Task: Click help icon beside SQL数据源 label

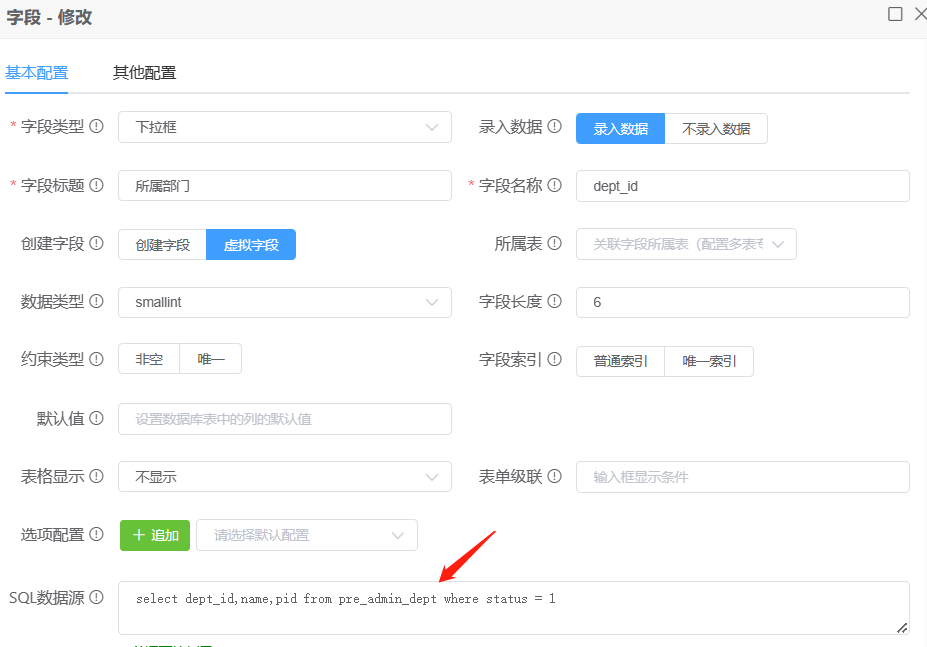Action: [x=97, y=597]
